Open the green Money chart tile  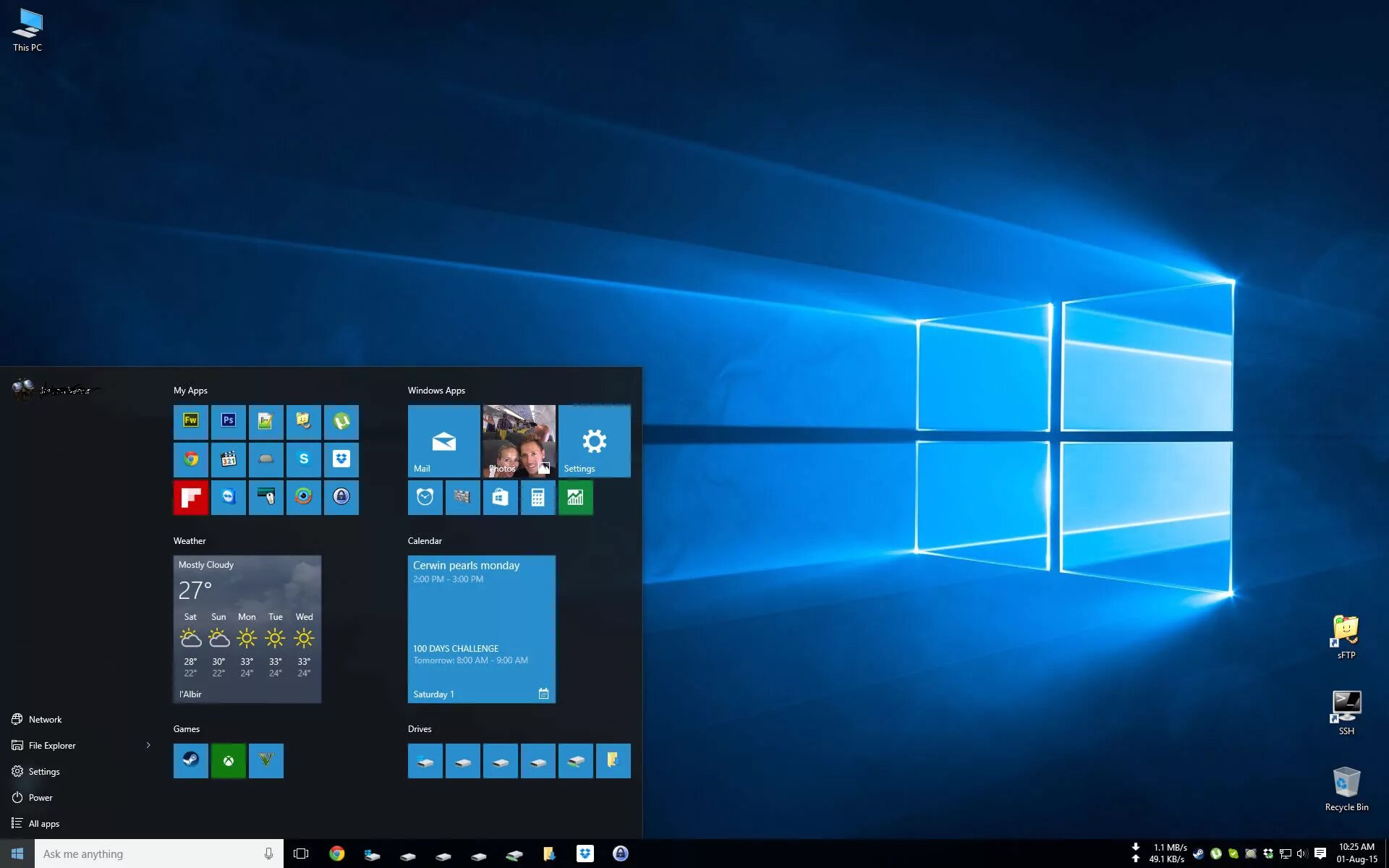point(575,497)
